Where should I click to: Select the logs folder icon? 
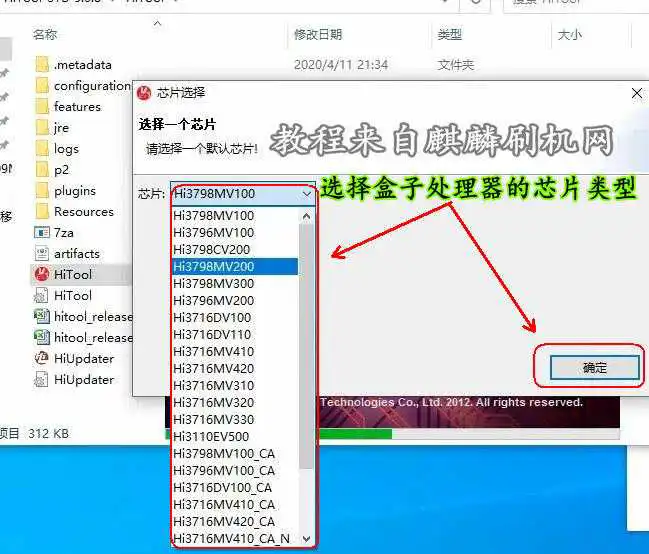(x=42, y=149)
